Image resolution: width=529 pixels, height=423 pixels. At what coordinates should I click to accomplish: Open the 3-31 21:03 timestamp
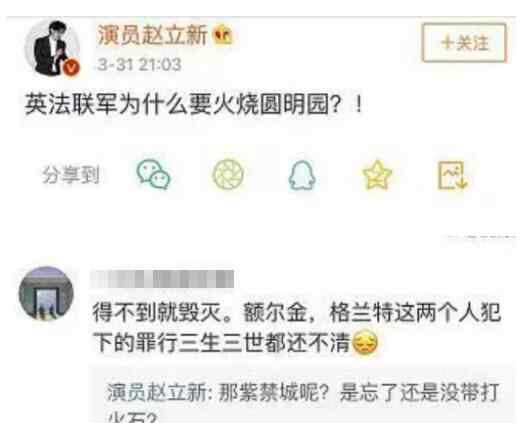(139, 64)
